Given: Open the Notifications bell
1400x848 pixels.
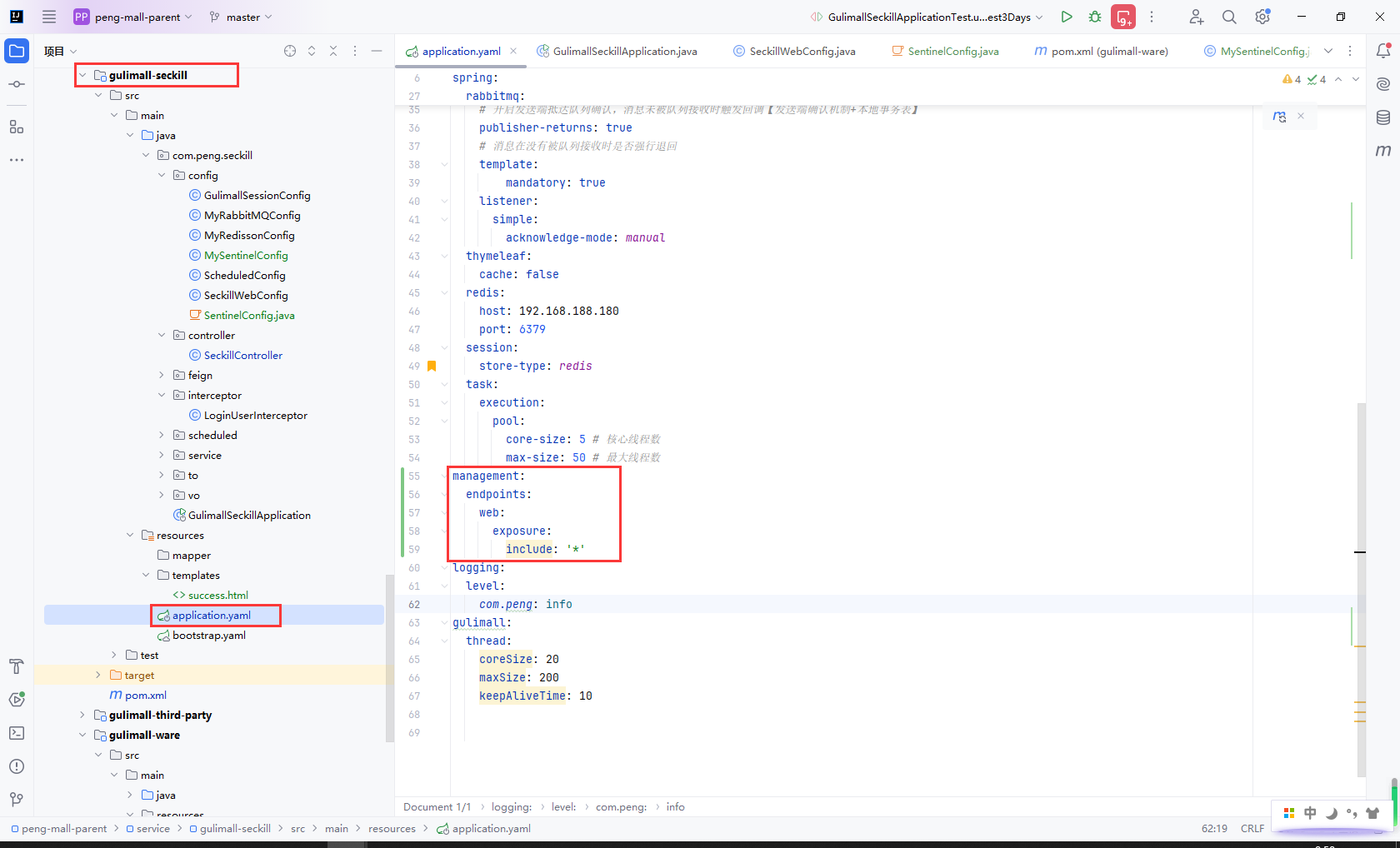Looking at the screenshot, I should [x=1383, y=51].
